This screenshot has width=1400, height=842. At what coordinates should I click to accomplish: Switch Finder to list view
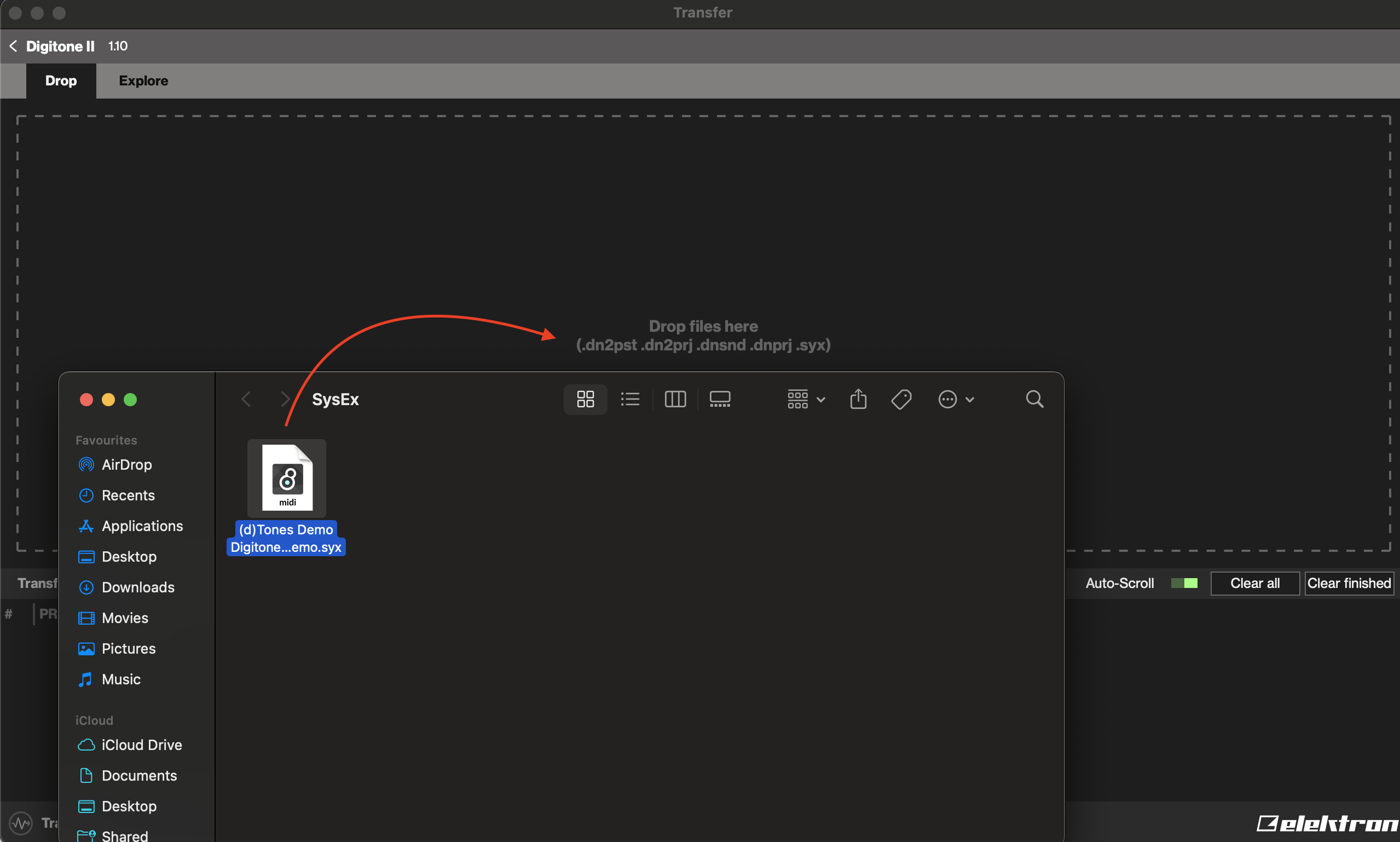[630, 400]
